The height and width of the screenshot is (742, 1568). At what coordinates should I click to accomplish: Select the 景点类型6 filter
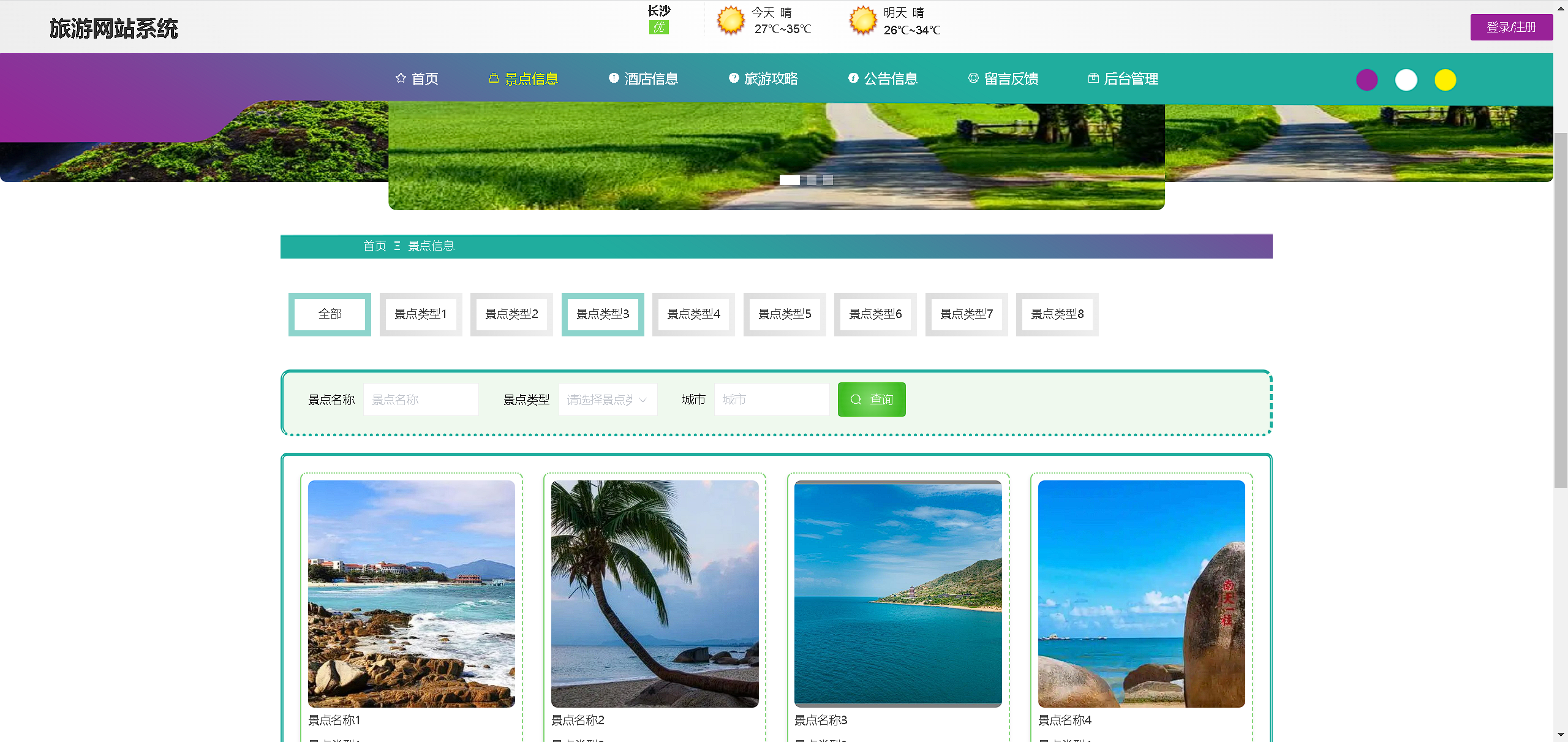click(x=875, y=314)
